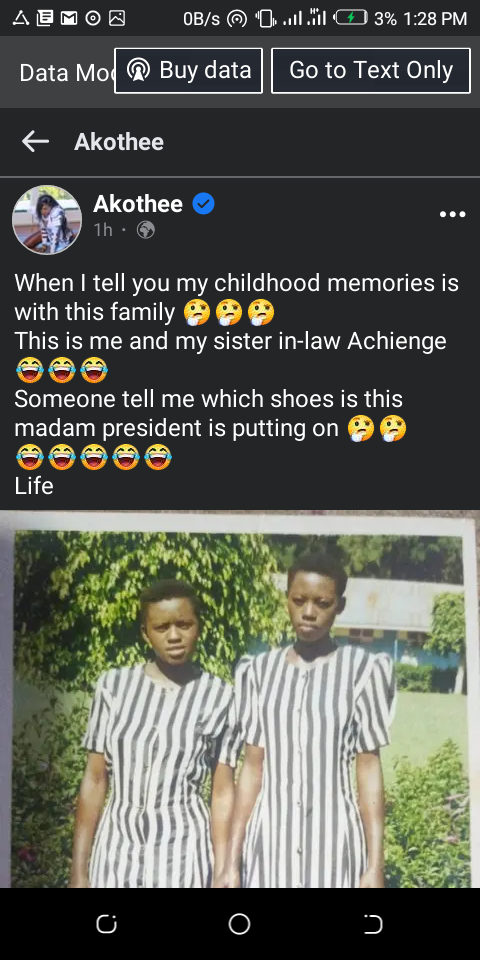The image size is (480, 960).
Task: Open the striped-dress photo in the post
Action: pyautogui.click(x=240, y=699)
